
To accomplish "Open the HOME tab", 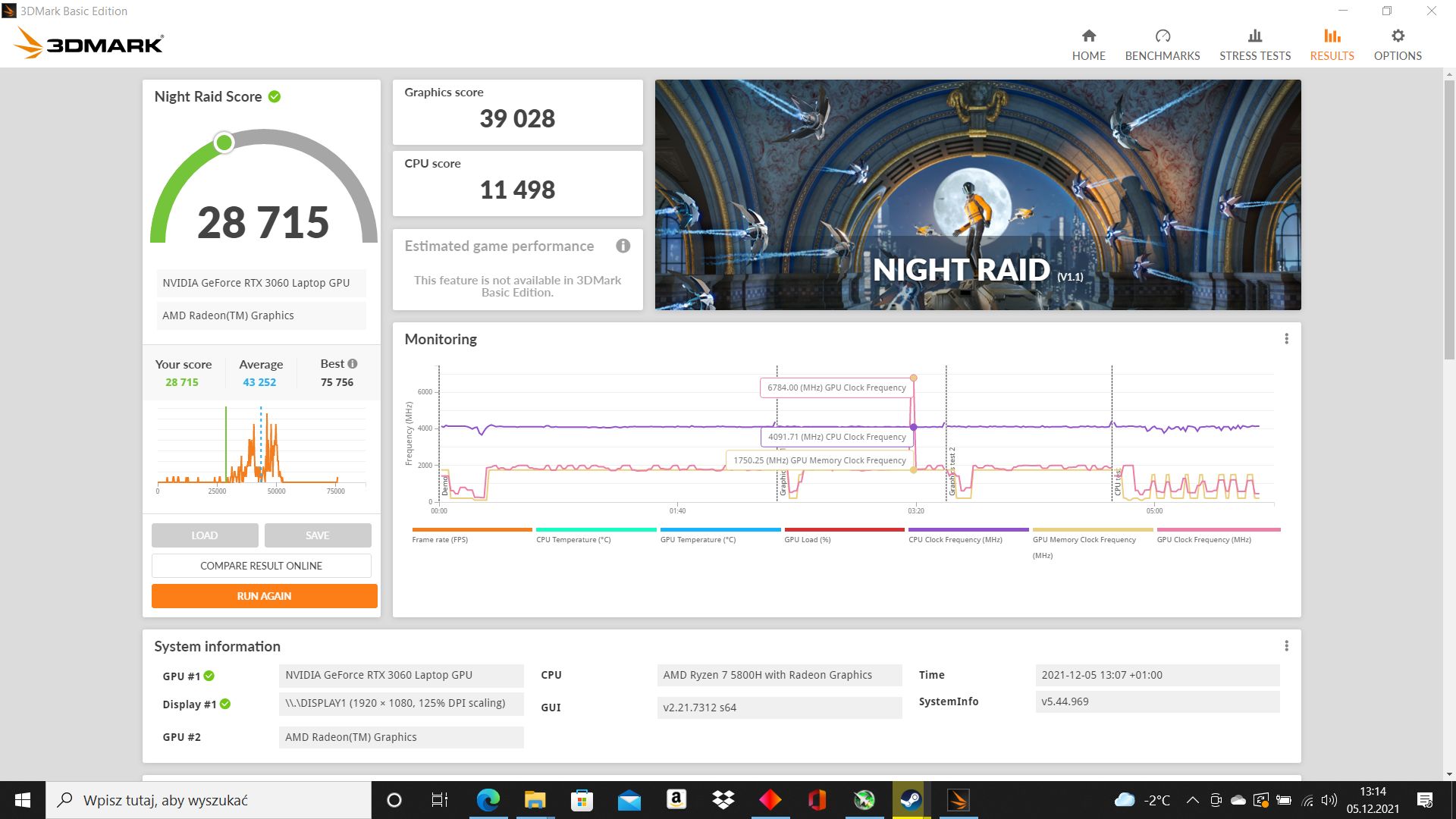I will pos(1088,45).
